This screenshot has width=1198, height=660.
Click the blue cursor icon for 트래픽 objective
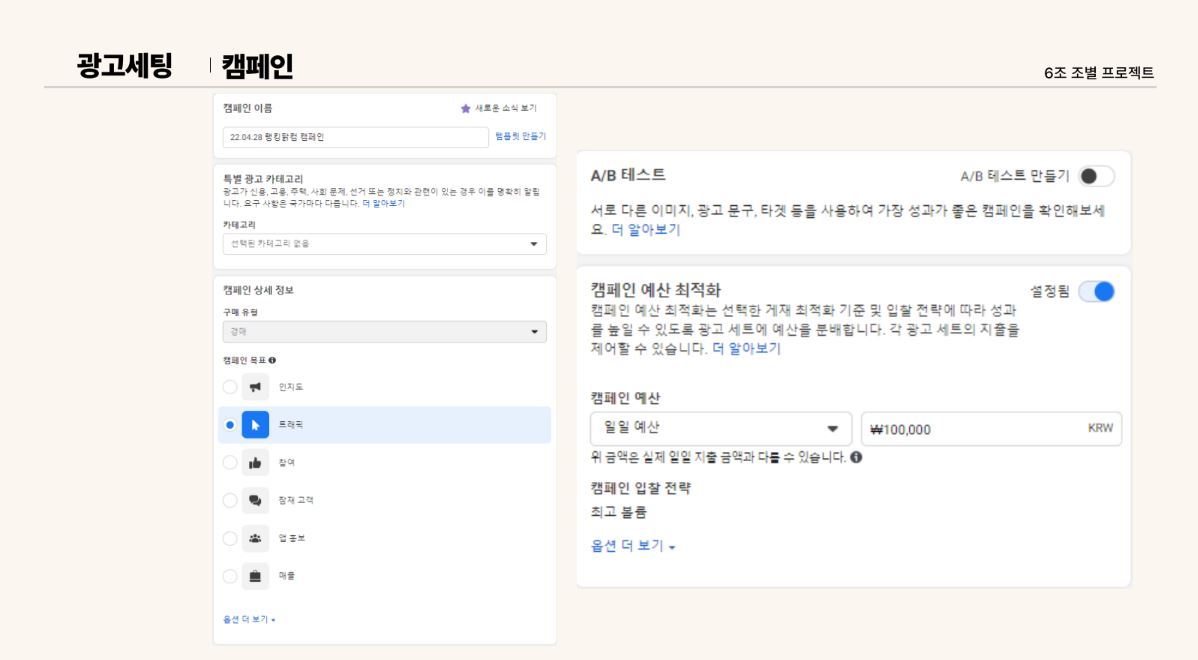coord(255,425)
